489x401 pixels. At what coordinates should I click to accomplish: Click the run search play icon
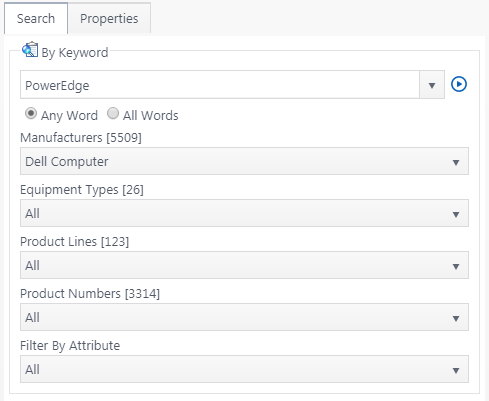click(x=459, y=84)
